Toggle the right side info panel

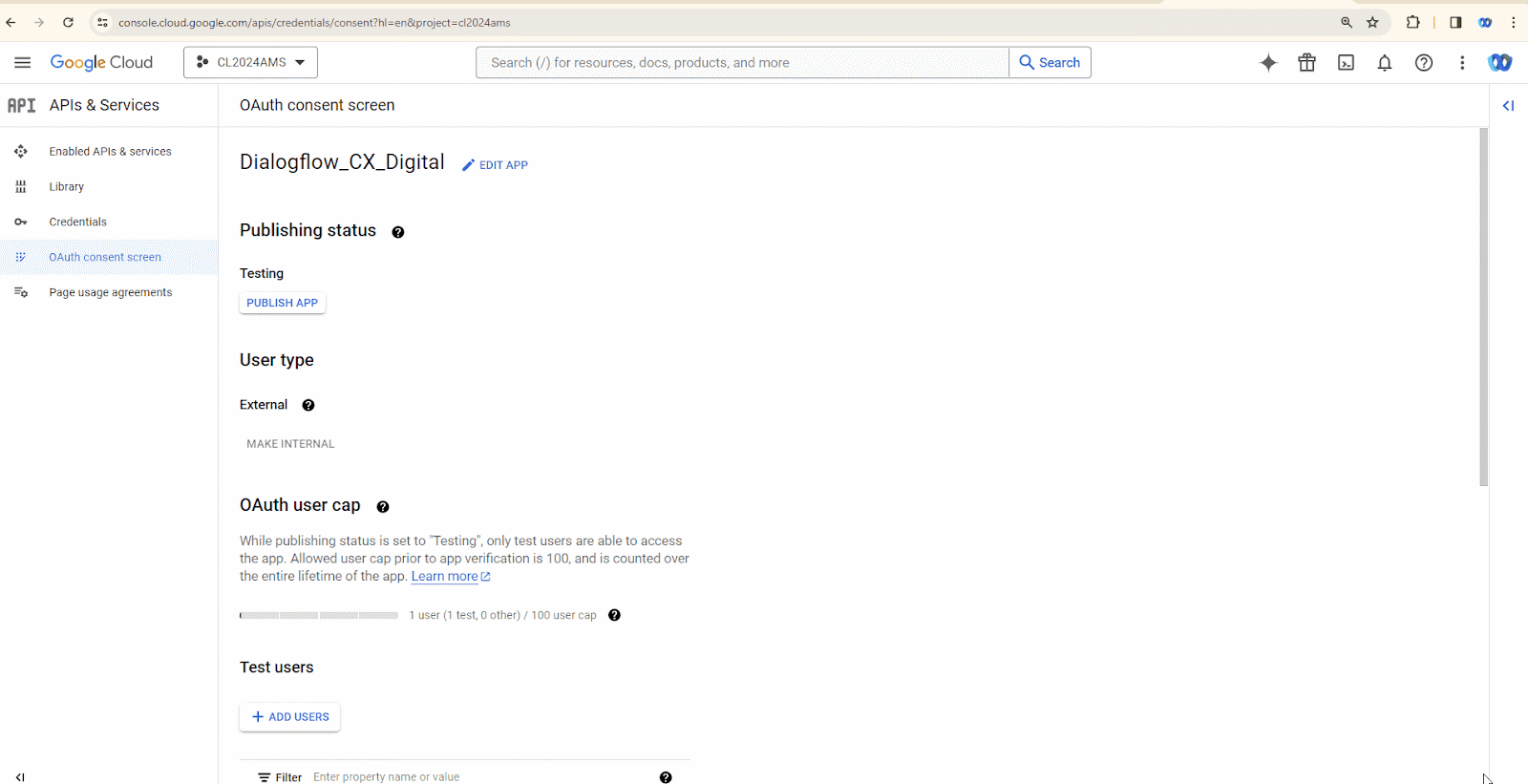[x=1509, y=106]
